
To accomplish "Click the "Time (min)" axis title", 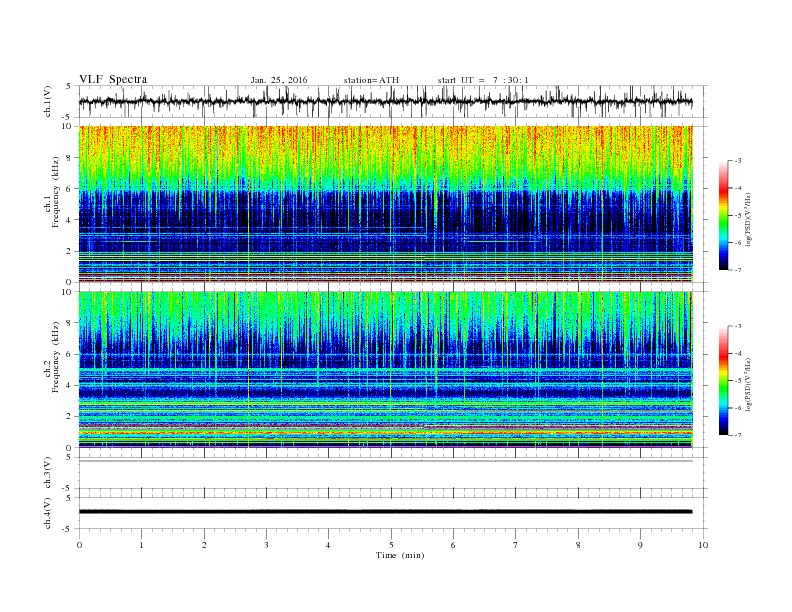I will tap(400, 555).
